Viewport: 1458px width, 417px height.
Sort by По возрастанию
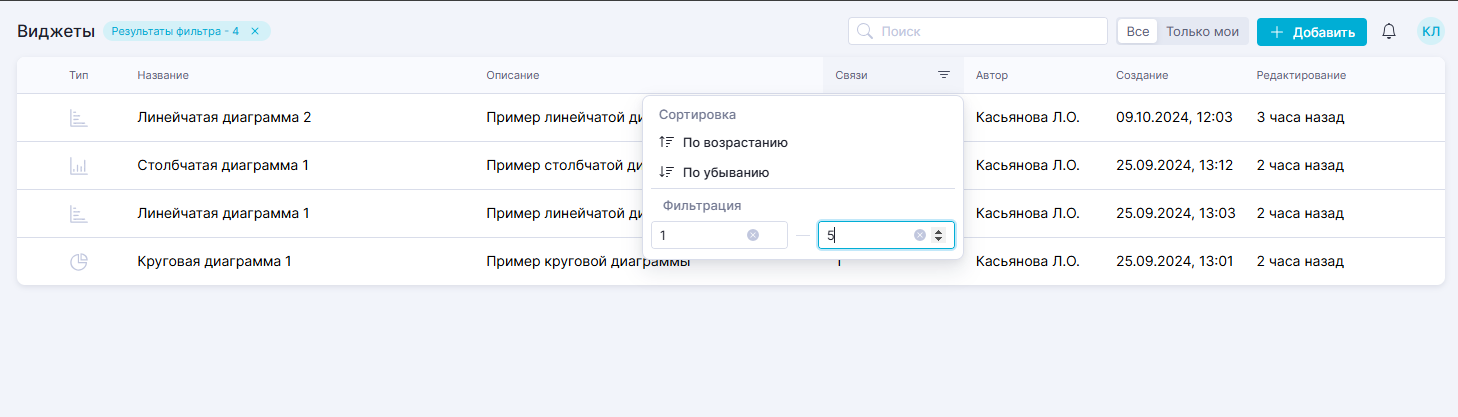734,142
